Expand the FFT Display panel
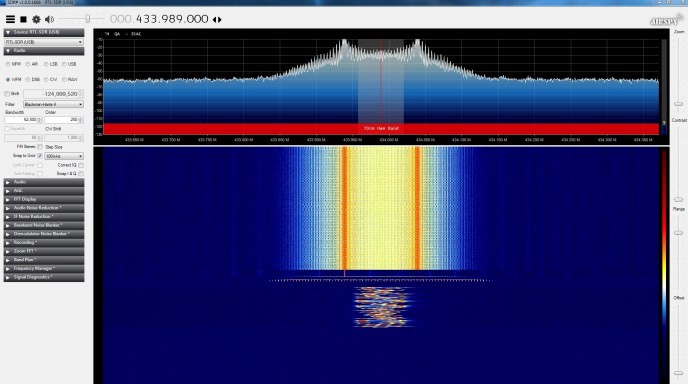 [x=44, y=199]
